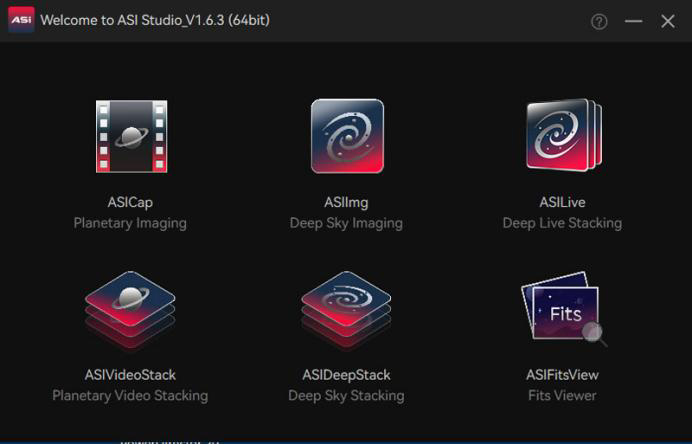Click the ASIVideoStack label
Image resolution: width=692 pixels, height=444 pixels.
(130, 375)
